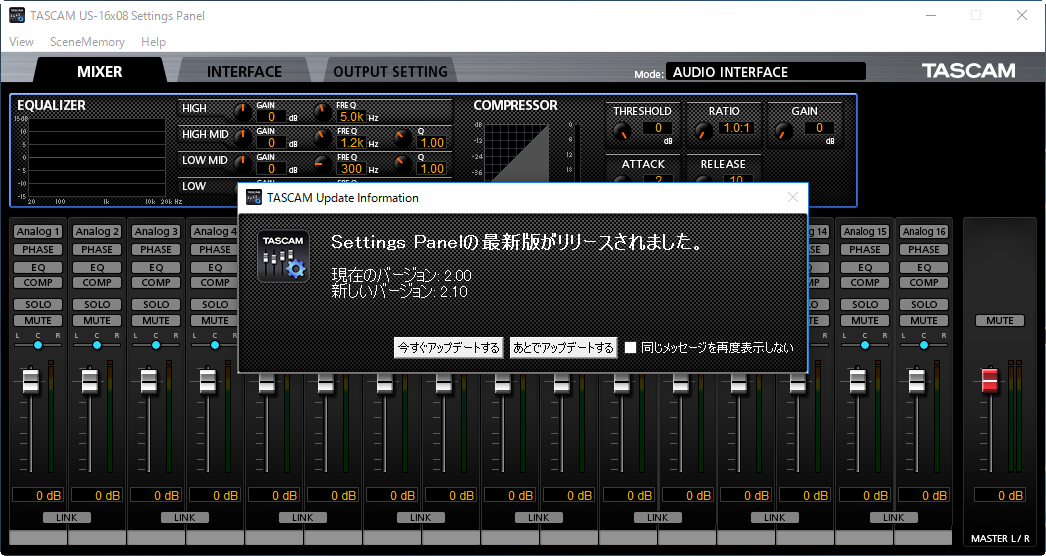Click the HIGH frequency 5.0k value field

point(352,117)
